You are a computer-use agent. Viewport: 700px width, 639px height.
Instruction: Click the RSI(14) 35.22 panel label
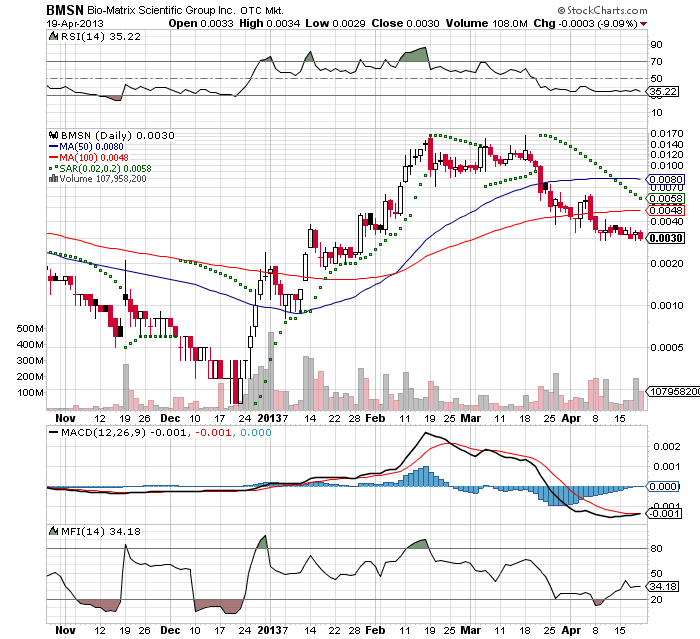click(100, 36)
